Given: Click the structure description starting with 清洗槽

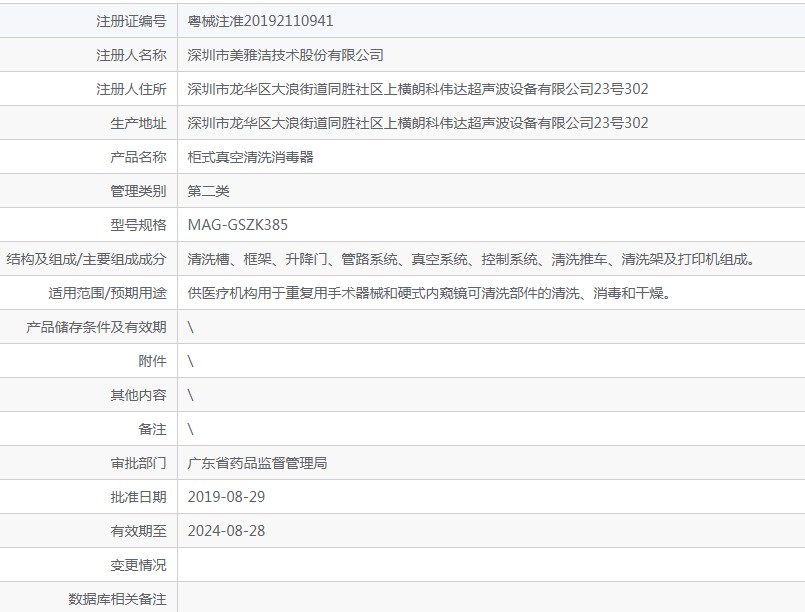Looking at the screenshot, I should (471, 259).
